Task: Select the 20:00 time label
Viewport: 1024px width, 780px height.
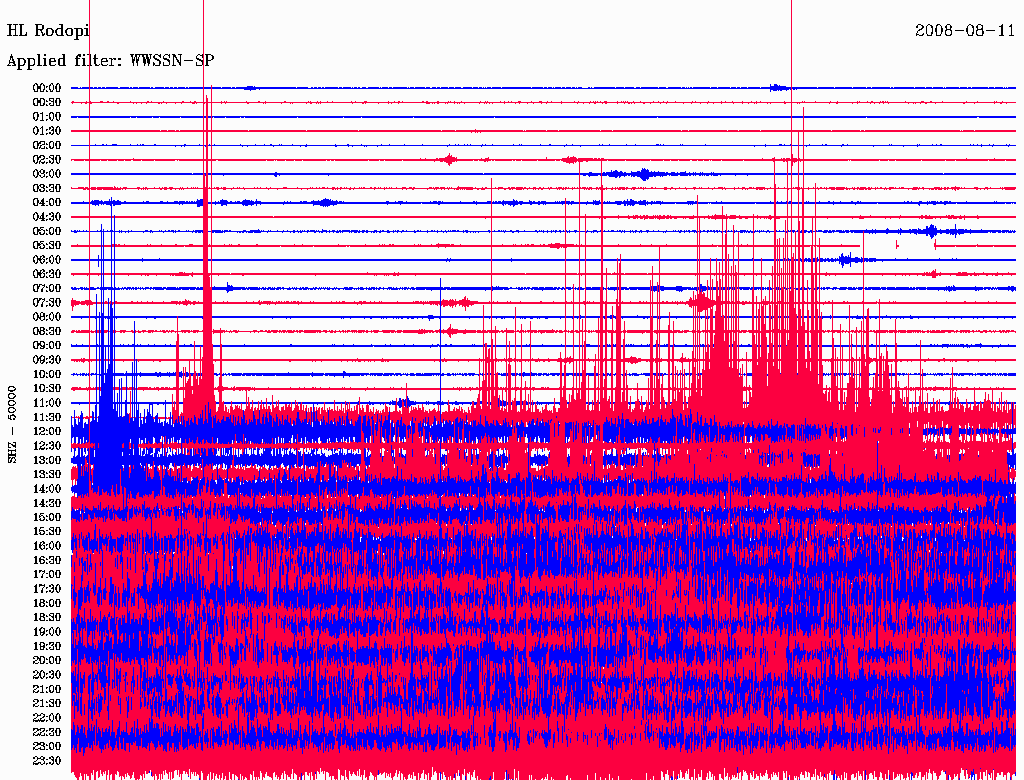Action: 47,660
